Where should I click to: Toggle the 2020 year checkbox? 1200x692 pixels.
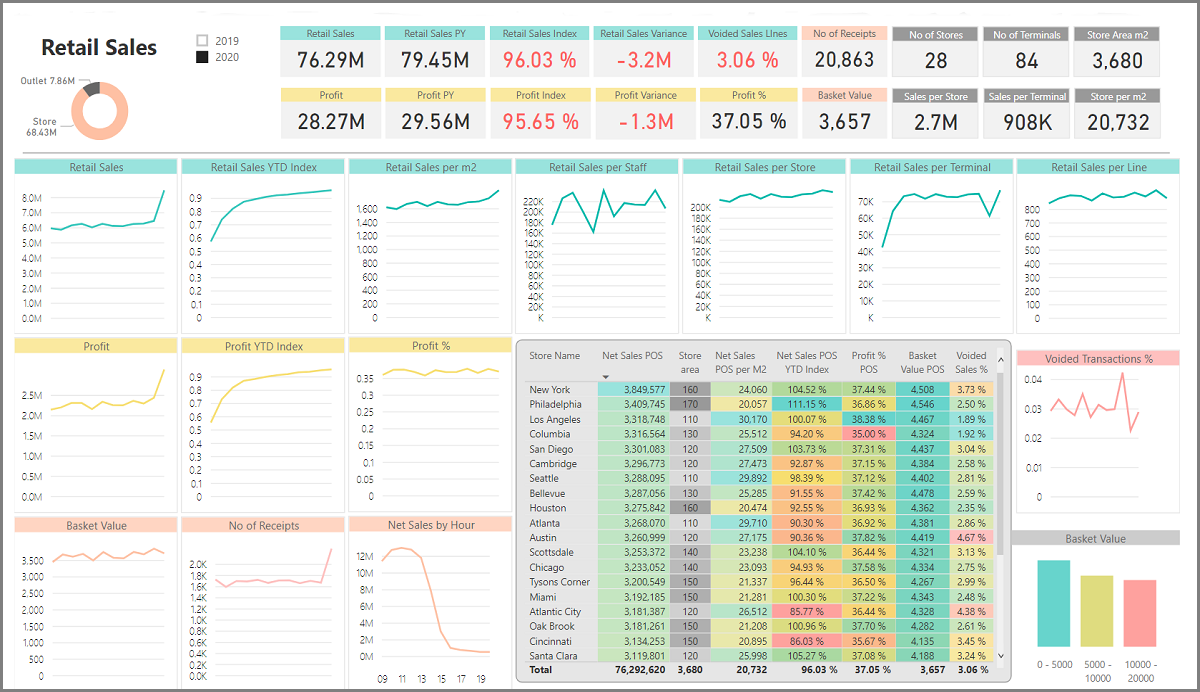pos(202,57)
